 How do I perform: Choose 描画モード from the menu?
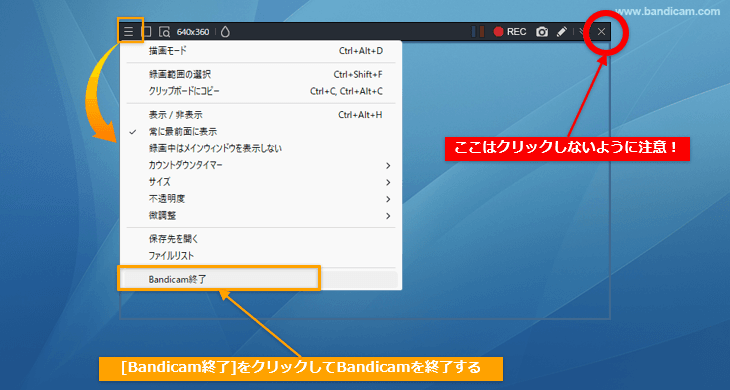pyautogui.click(x=261, y=51)
